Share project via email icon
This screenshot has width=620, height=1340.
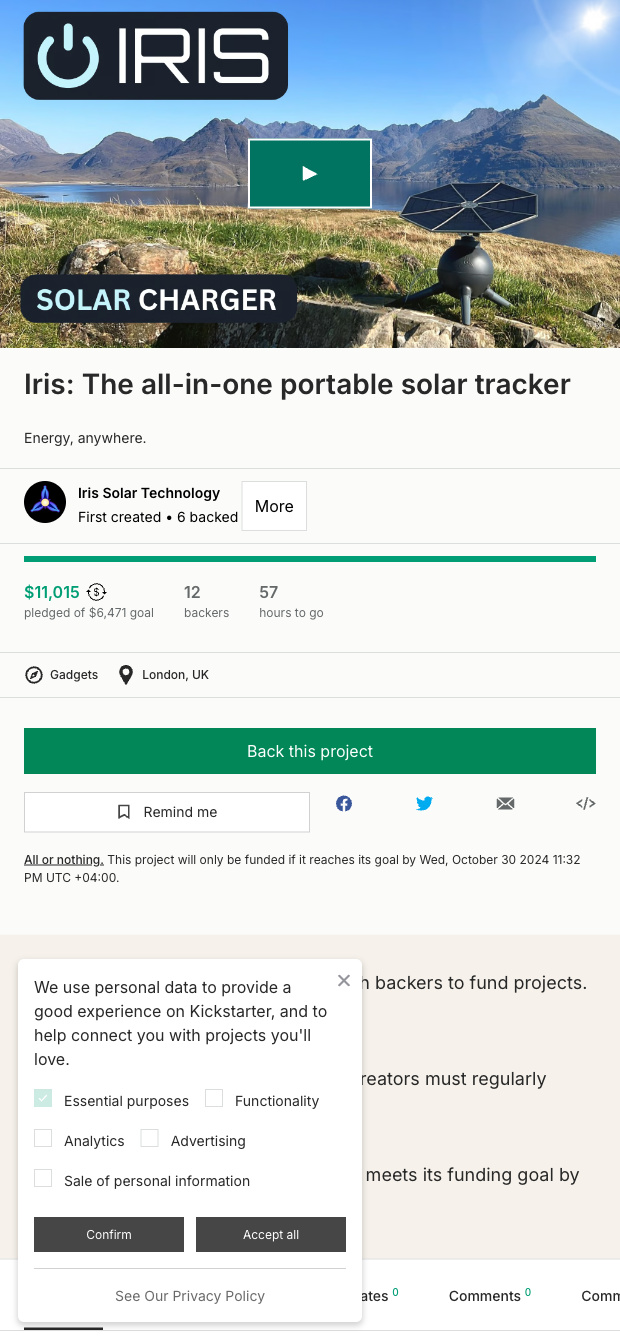click(505, 803)
